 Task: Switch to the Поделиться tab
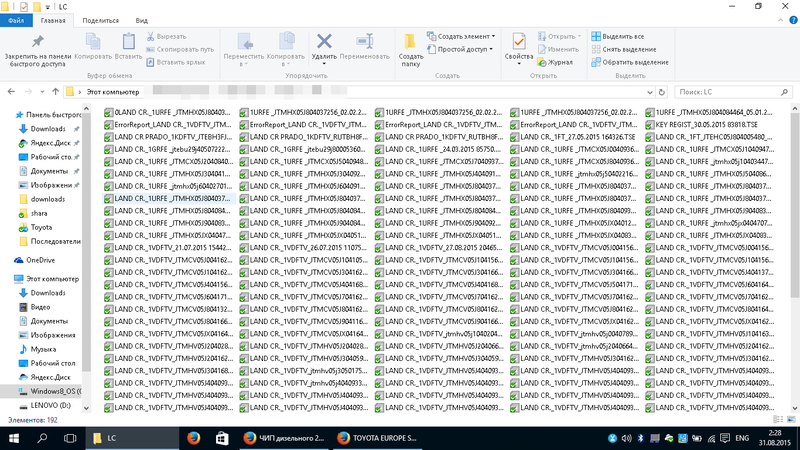(101, 21)
